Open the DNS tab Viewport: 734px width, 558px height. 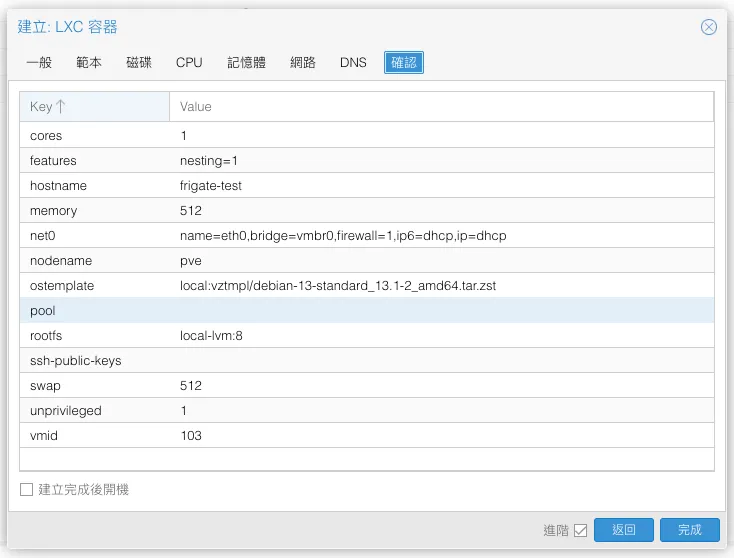[x=353, y=63]
